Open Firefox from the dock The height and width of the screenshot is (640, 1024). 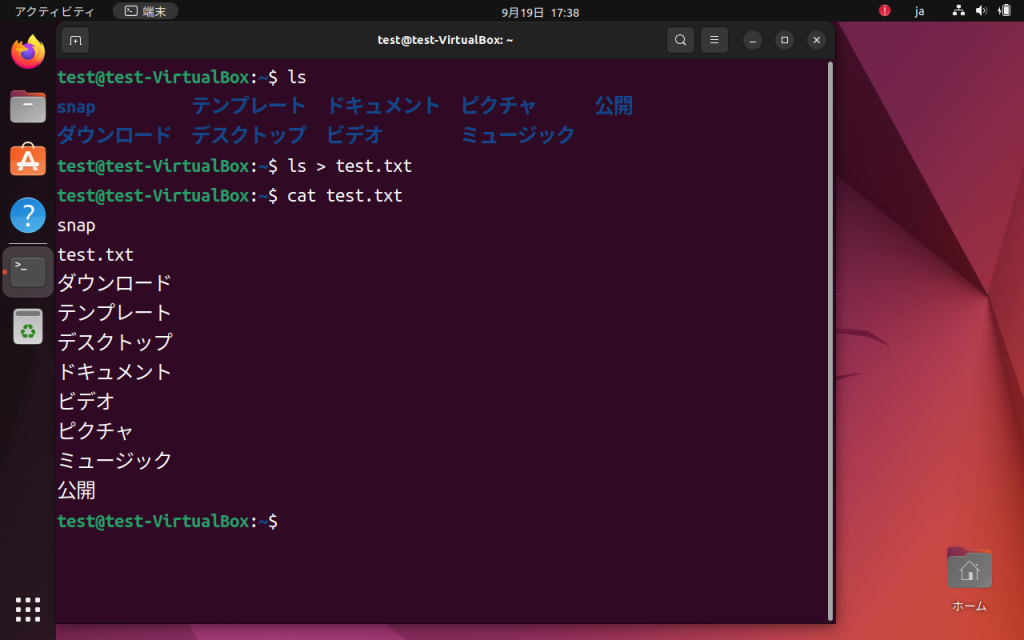click(28, 52)
